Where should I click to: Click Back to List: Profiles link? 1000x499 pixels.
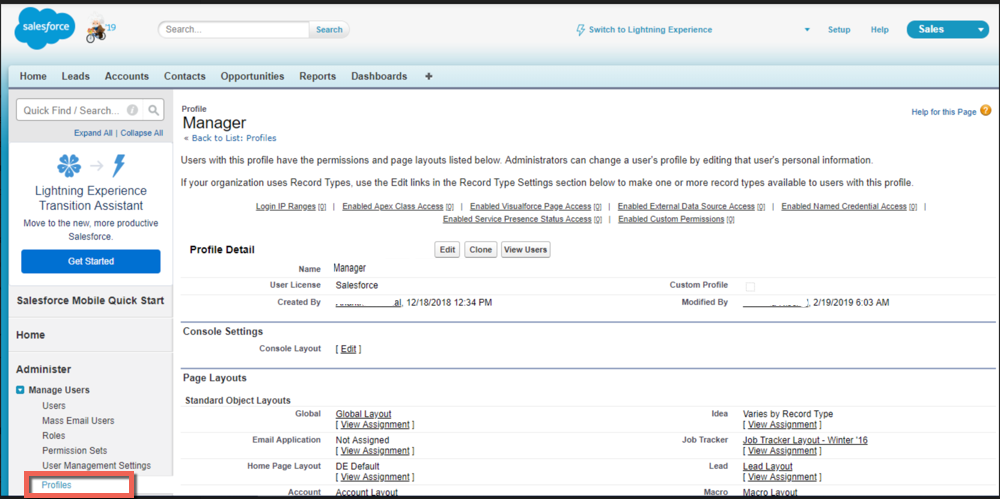click(x=233, y=138)
